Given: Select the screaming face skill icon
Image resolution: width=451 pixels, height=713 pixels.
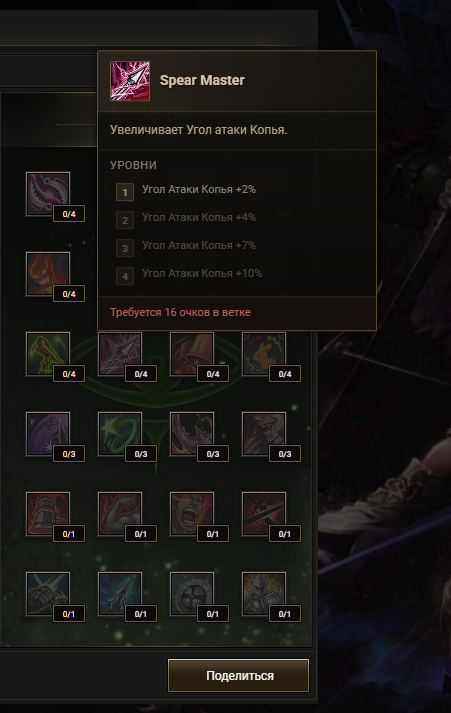Looking at the screenshot, I should click(x=192, y=514).
